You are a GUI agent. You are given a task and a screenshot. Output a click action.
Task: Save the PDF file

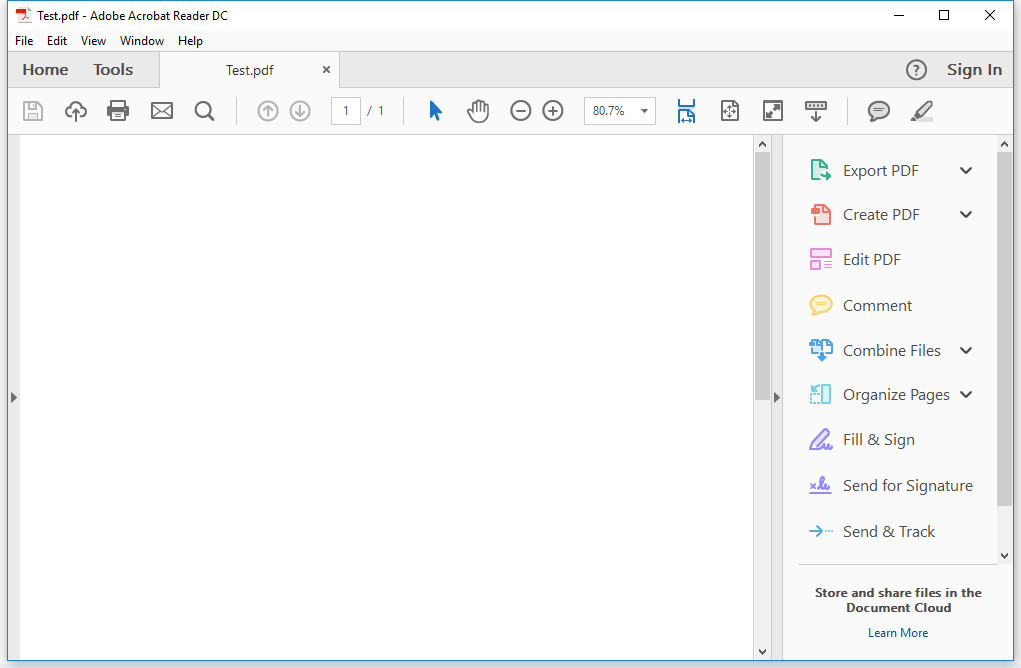point(33,110)
